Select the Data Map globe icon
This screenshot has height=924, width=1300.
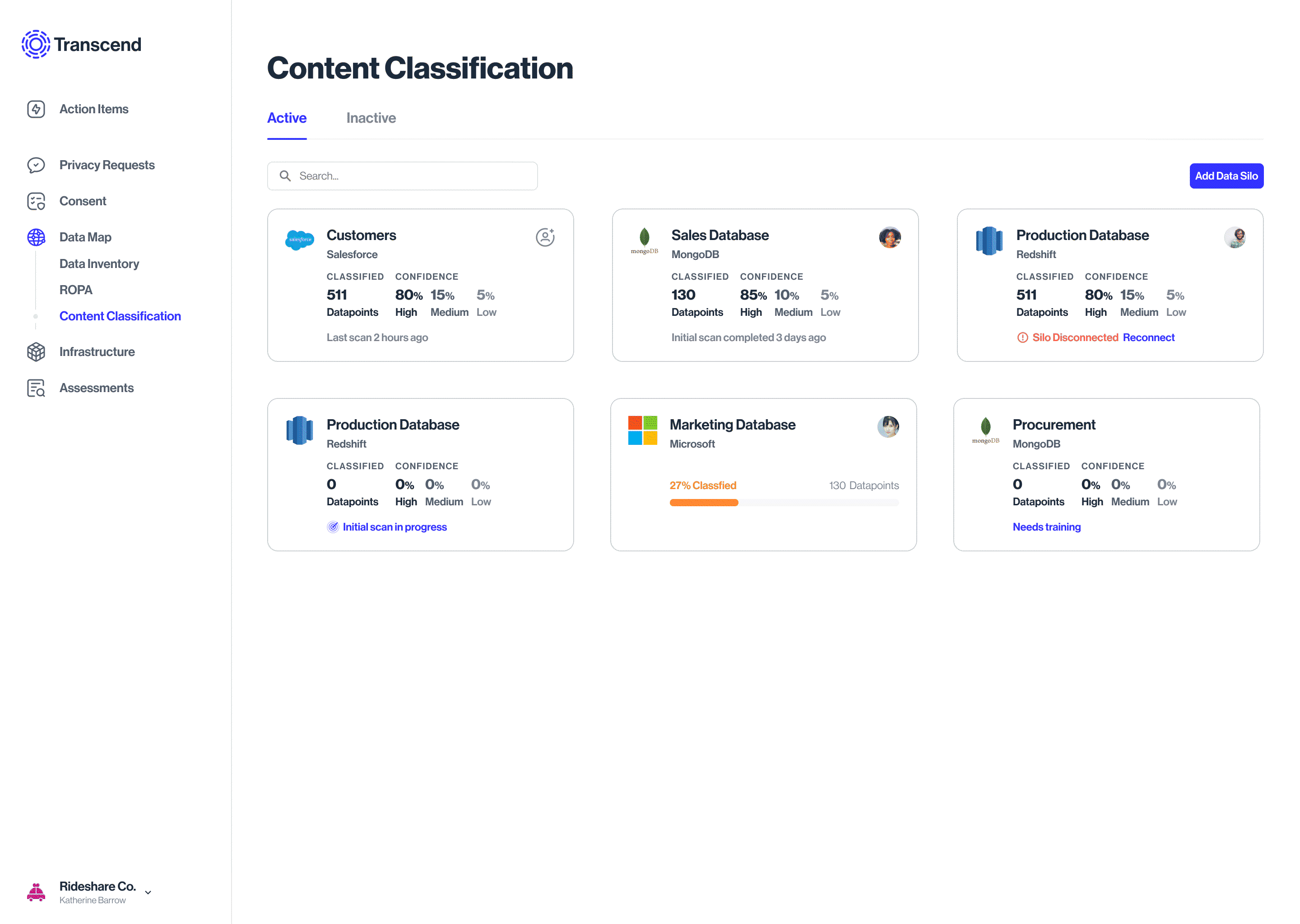pos(36,237)
